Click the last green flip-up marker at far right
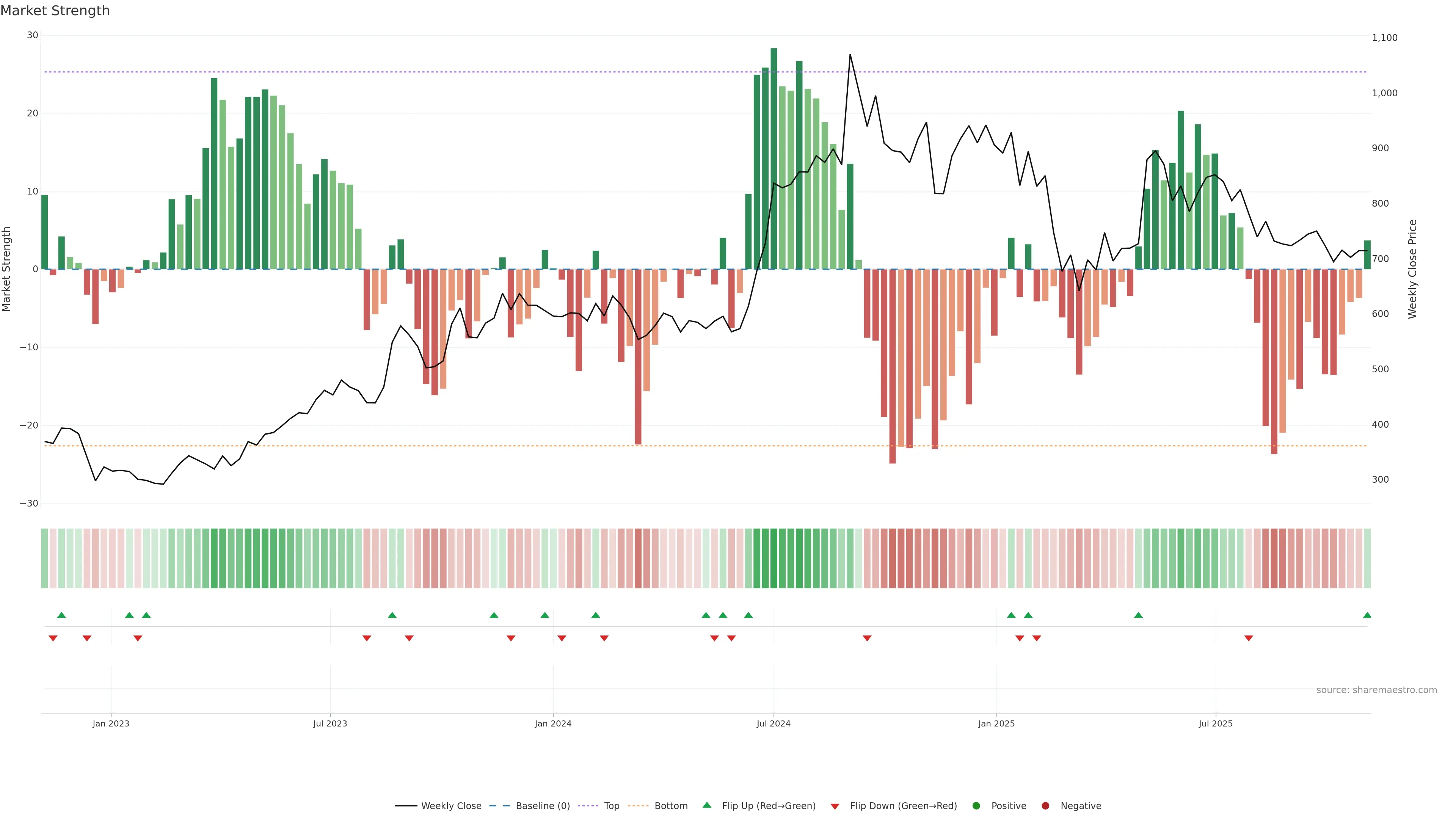 (x=1367, y=615)
